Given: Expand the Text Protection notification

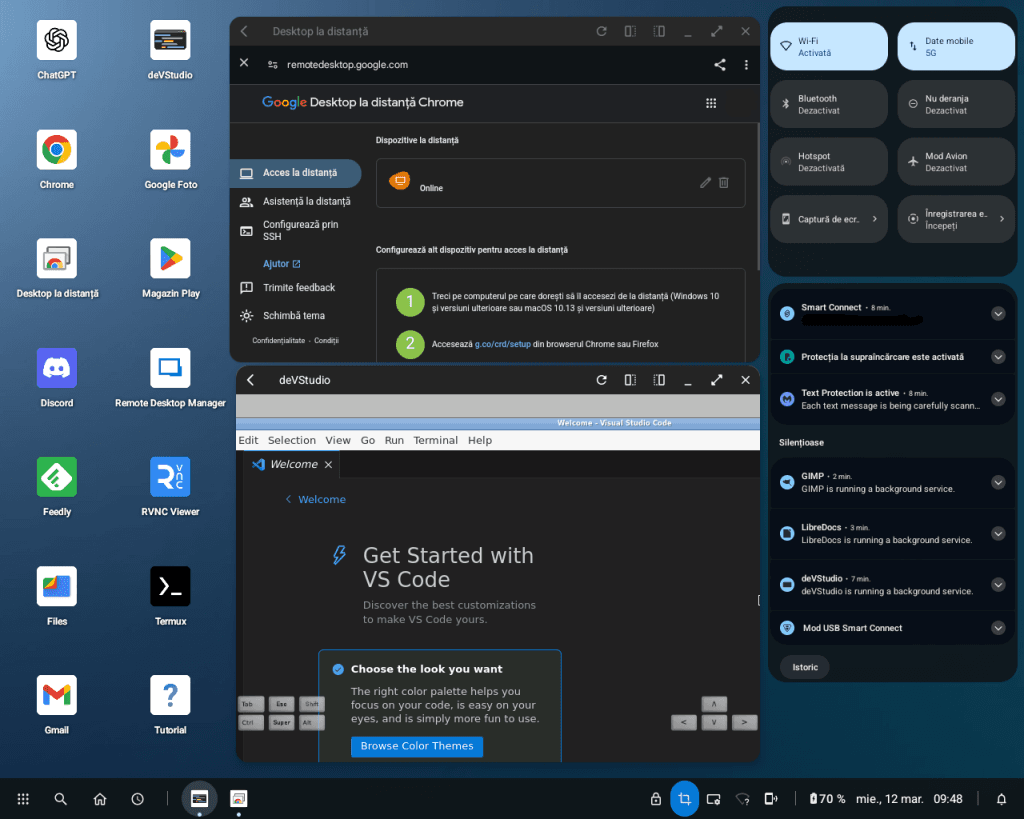Looking at the screenshot, I should click(998, 399).
